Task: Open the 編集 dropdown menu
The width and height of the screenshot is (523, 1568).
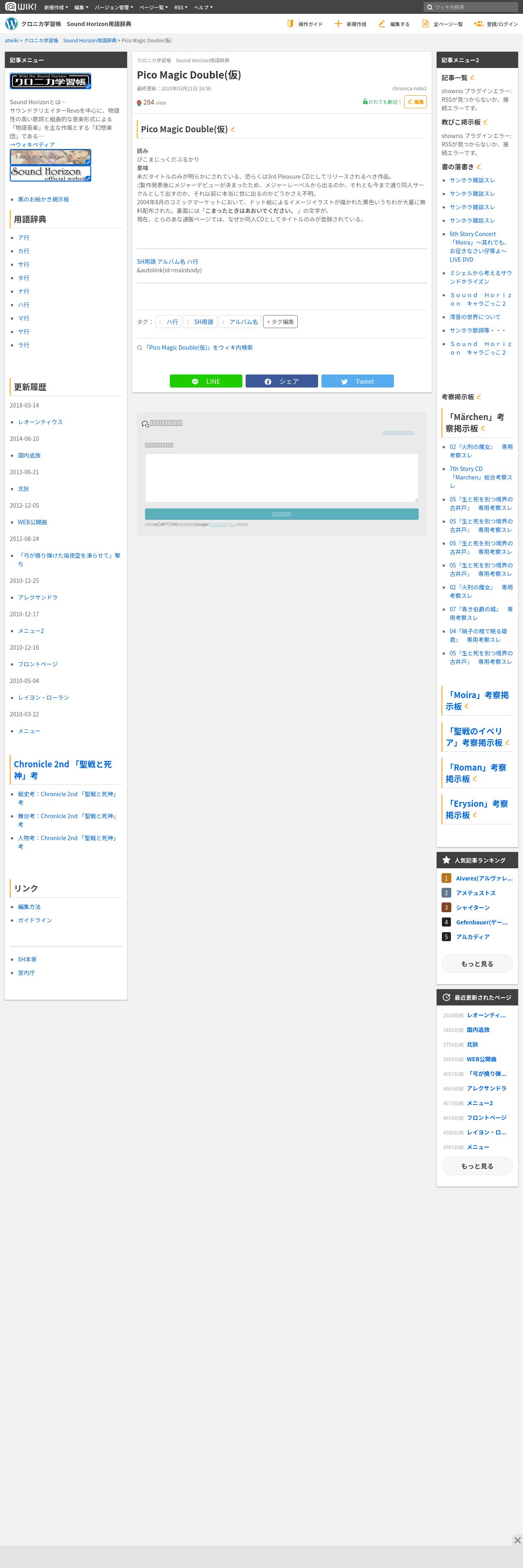Action: (81, 7)
